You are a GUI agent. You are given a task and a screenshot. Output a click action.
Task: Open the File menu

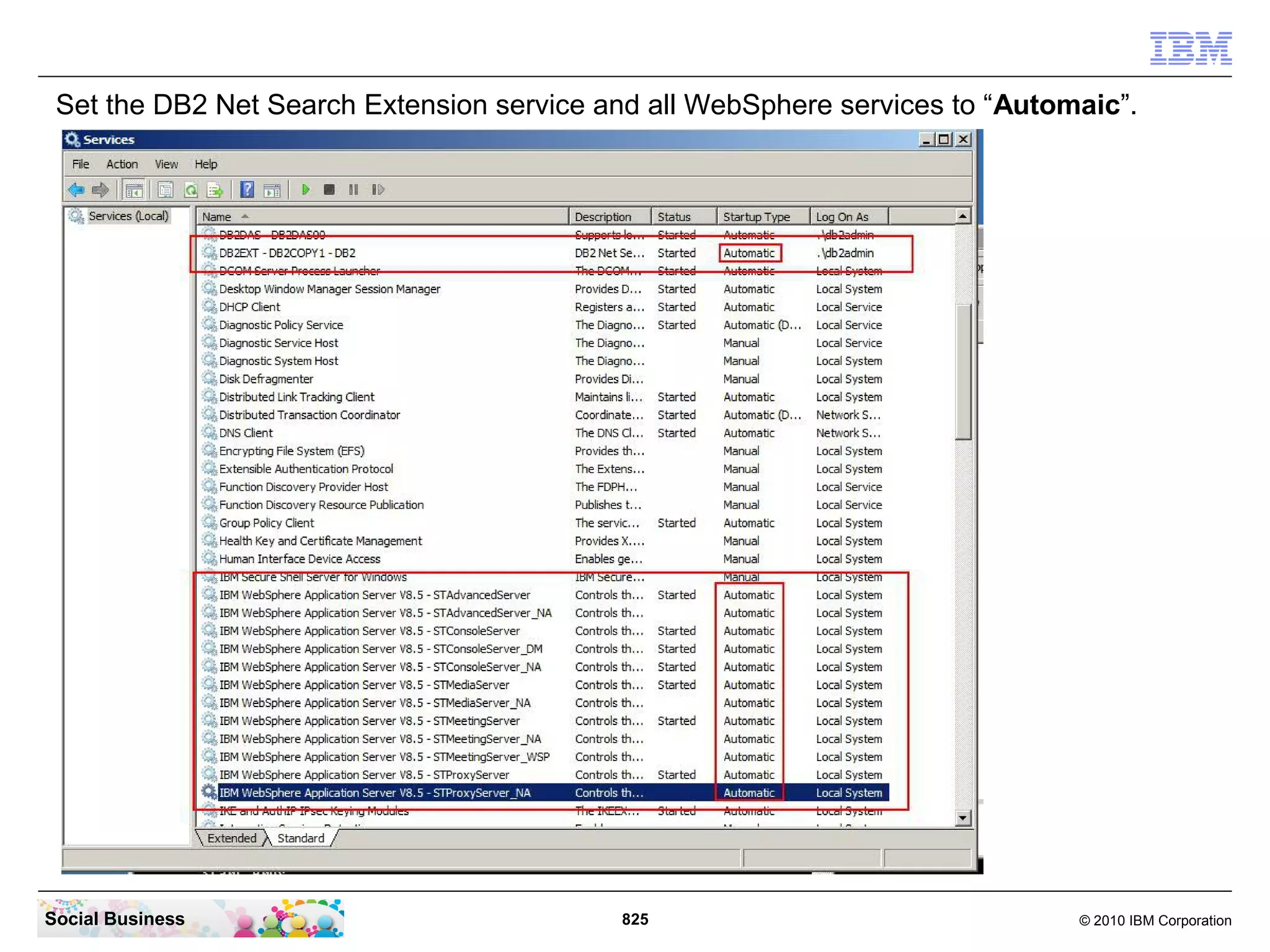pos(81,164)
